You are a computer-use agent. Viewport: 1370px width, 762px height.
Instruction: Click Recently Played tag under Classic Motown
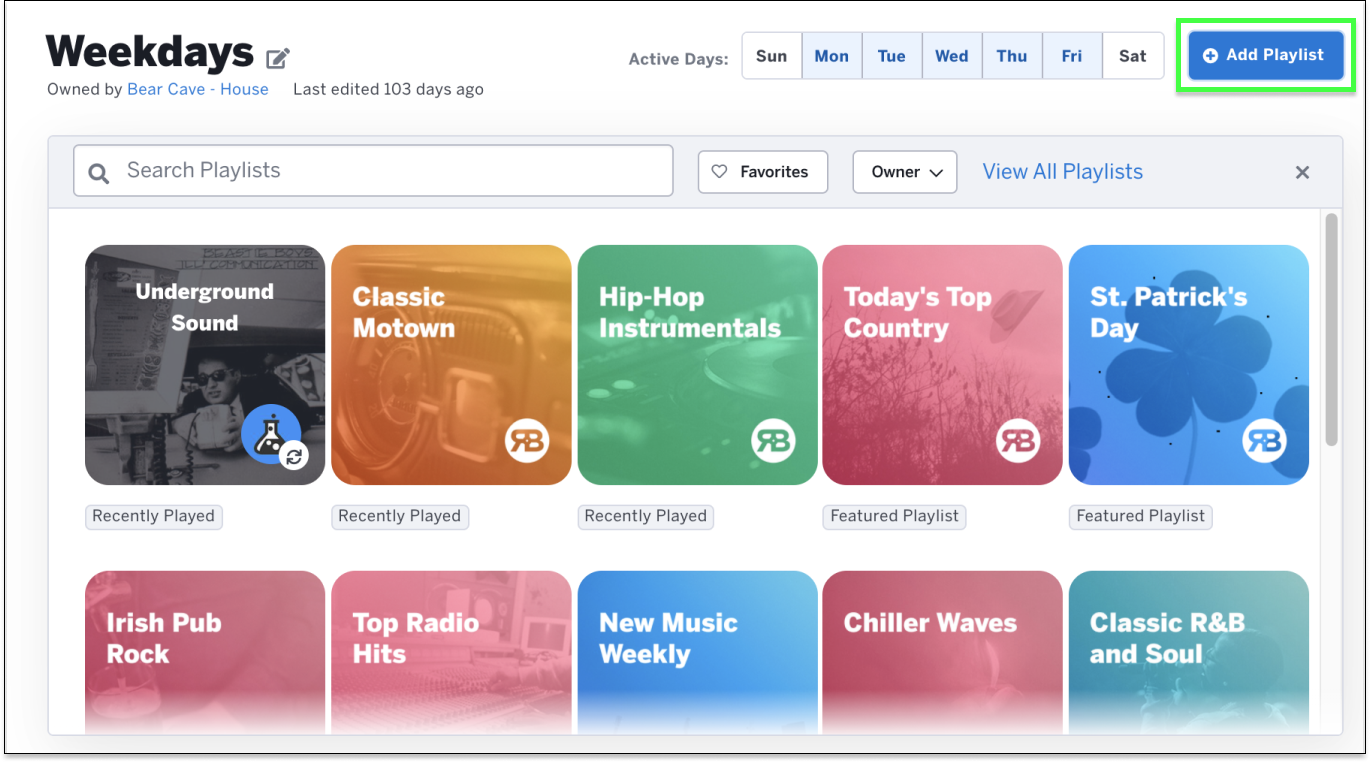(400, 516)
